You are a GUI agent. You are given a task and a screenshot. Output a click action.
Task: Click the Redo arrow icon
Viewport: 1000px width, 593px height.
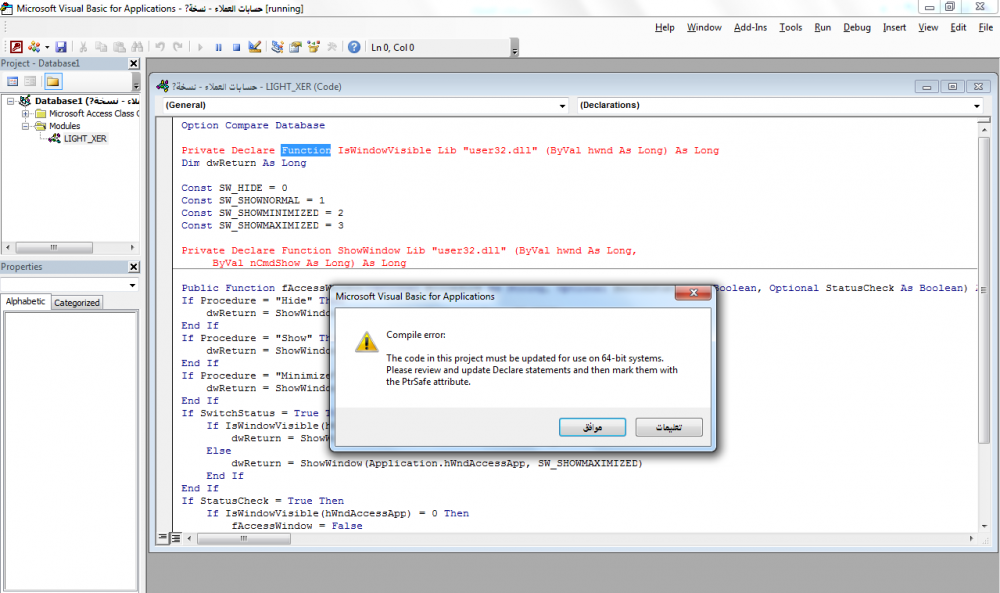178,47
